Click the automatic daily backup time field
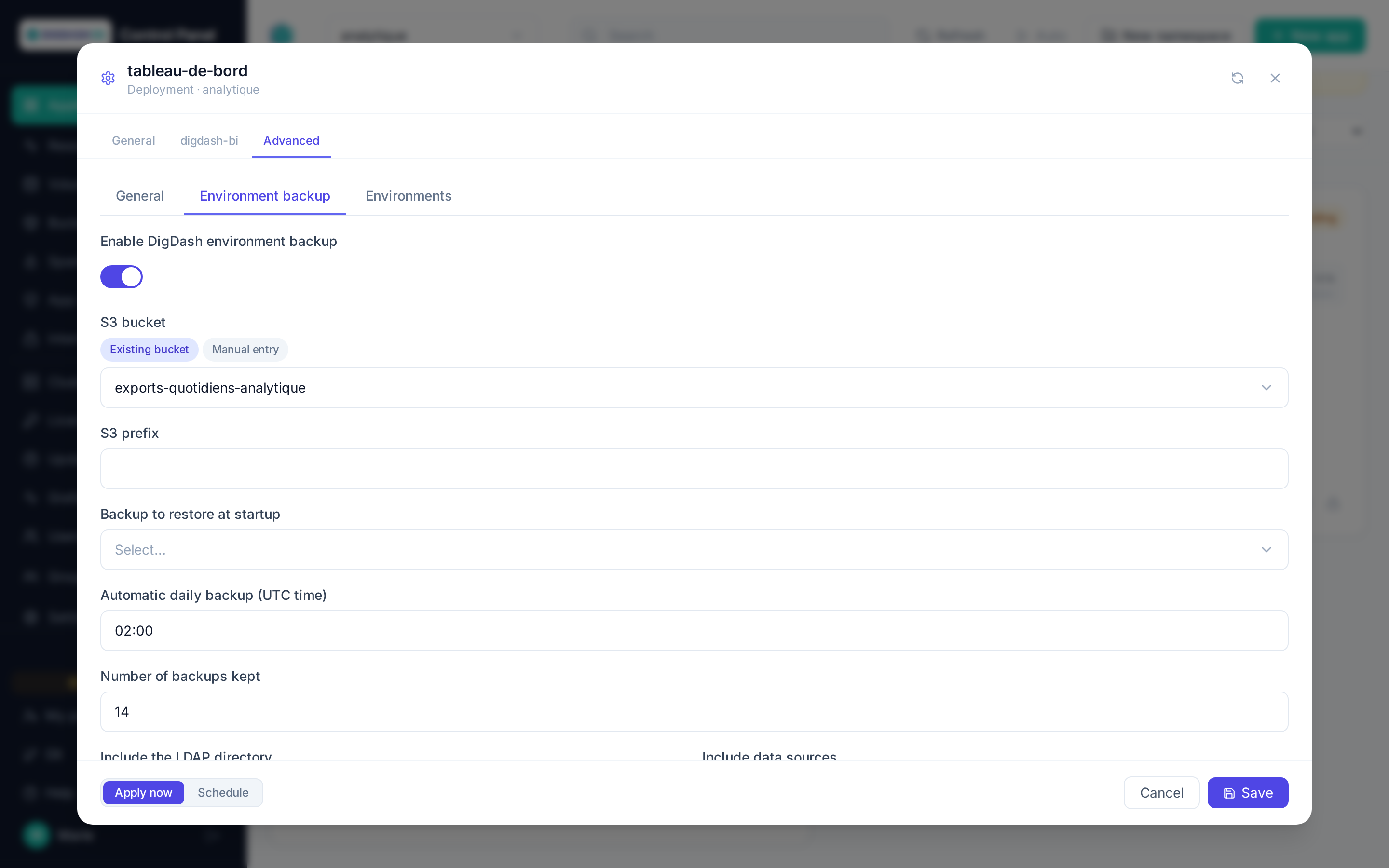Image resolution: width=1389 pixels, height=868 pixels. click(x=694, y=630)
